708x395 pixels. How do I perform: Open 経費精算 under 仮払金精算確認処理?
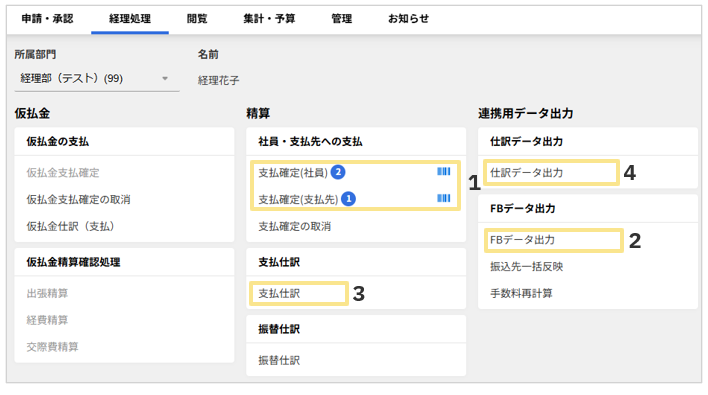[47, 320]
